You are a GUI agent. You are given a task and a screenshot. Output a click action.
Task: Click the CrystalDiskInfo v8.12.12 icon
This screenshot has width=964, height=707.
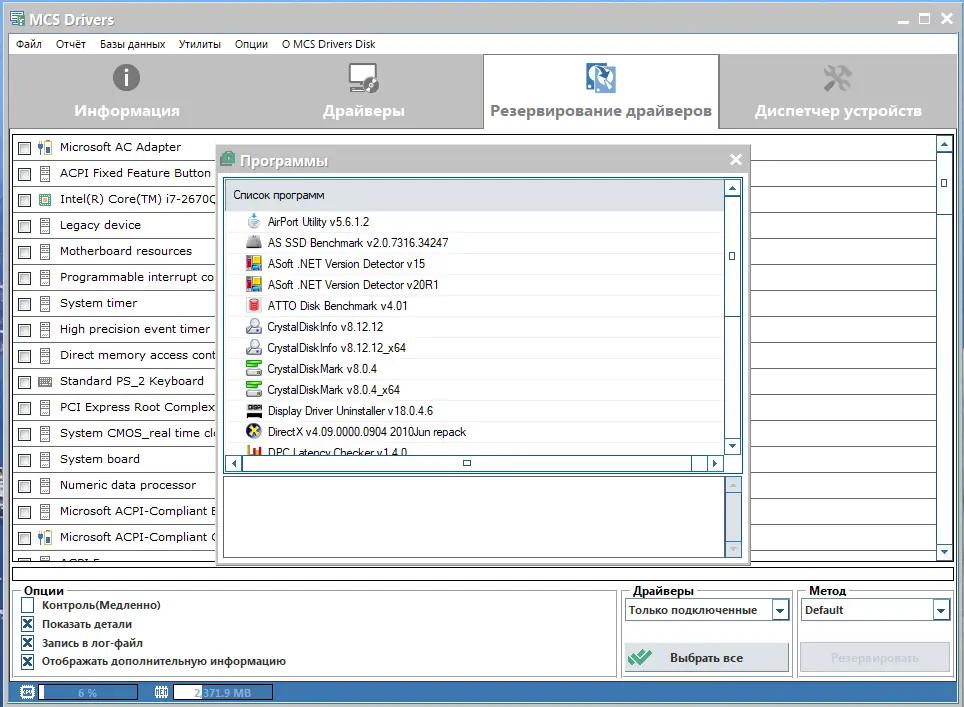point(253,326)
